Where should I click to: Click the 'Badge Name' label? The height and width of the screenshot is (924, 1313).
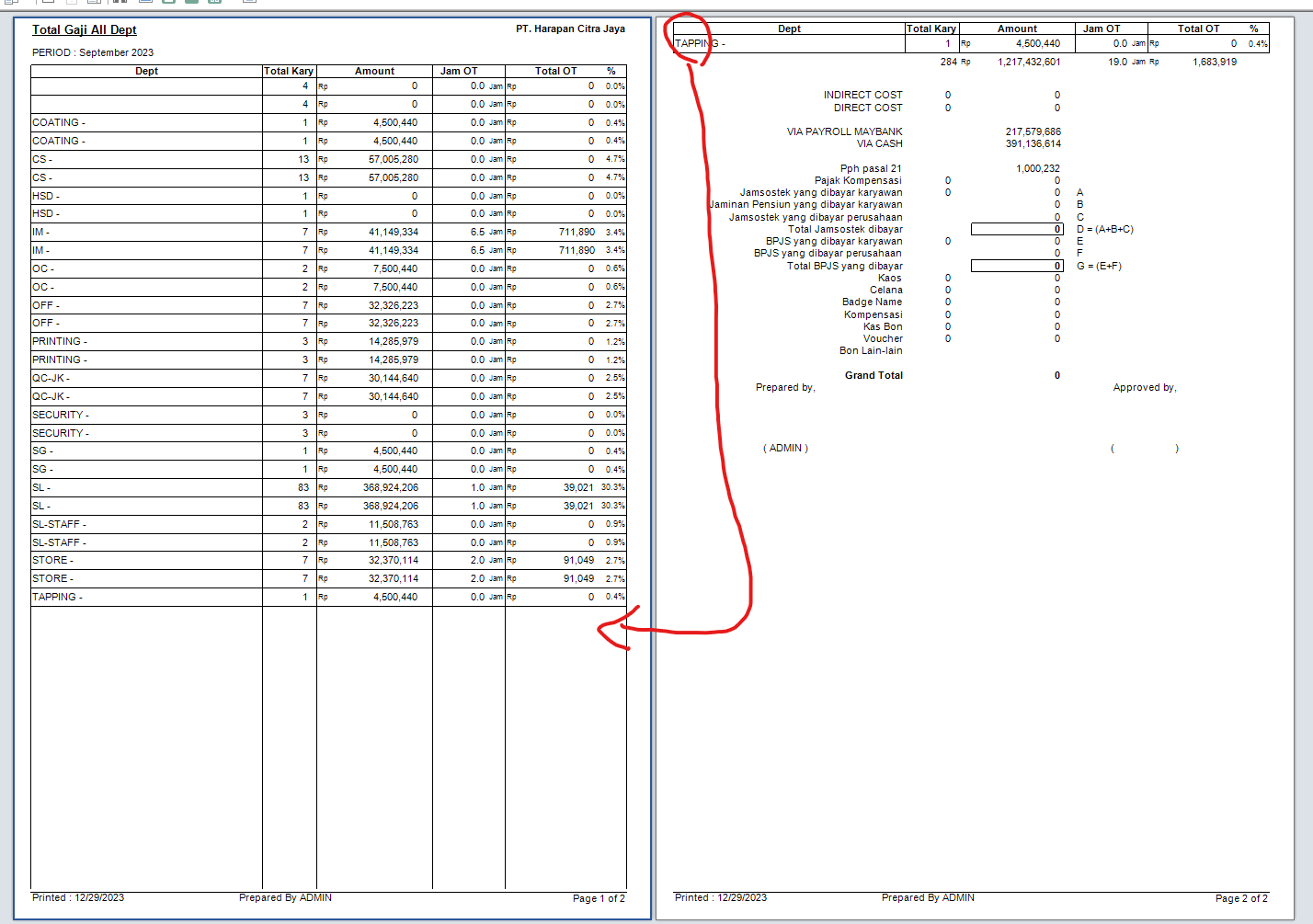click(x=872, y=302)
